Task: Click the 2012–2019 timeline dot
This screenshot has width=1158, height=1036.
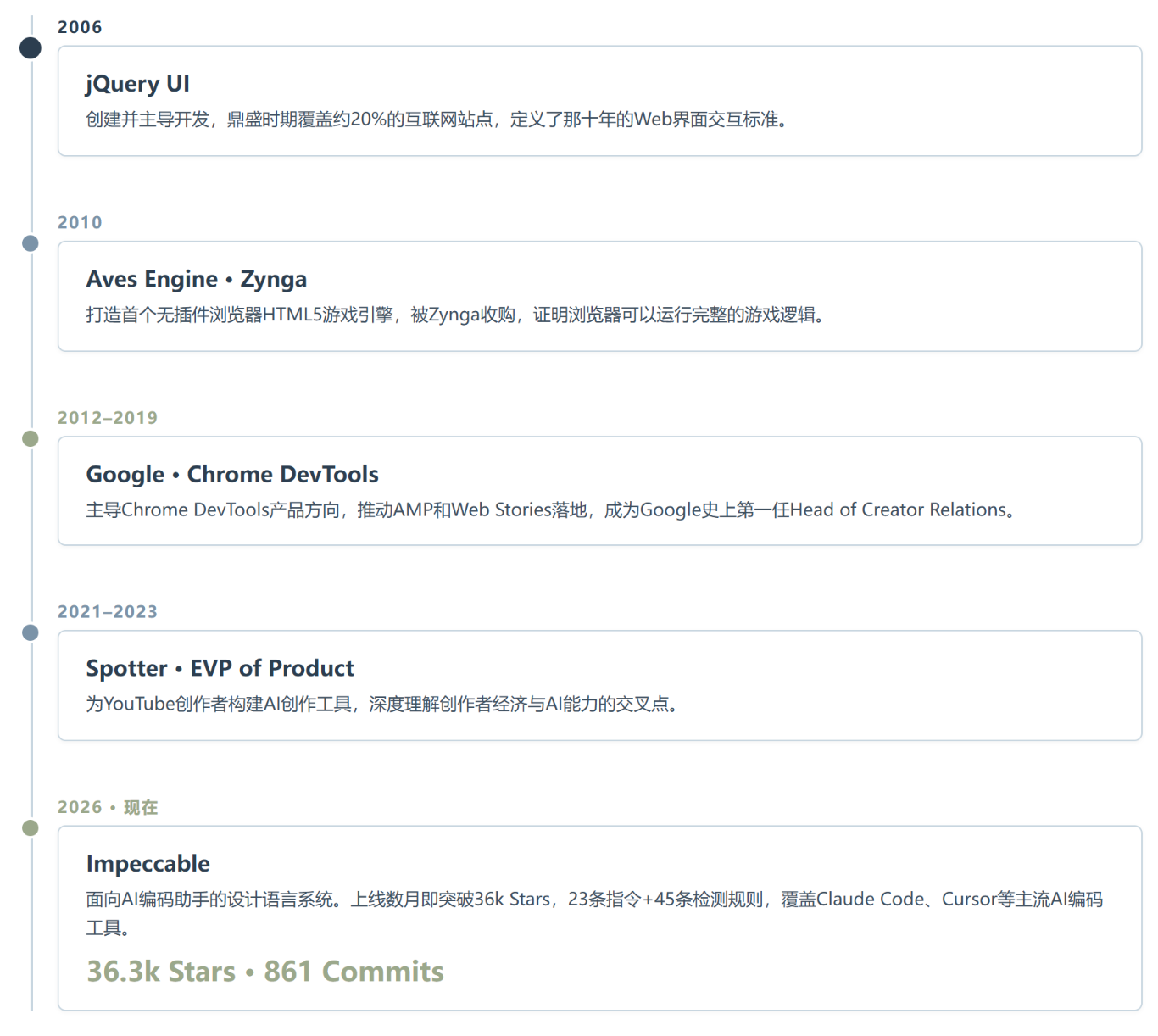Action: [31, 439]
